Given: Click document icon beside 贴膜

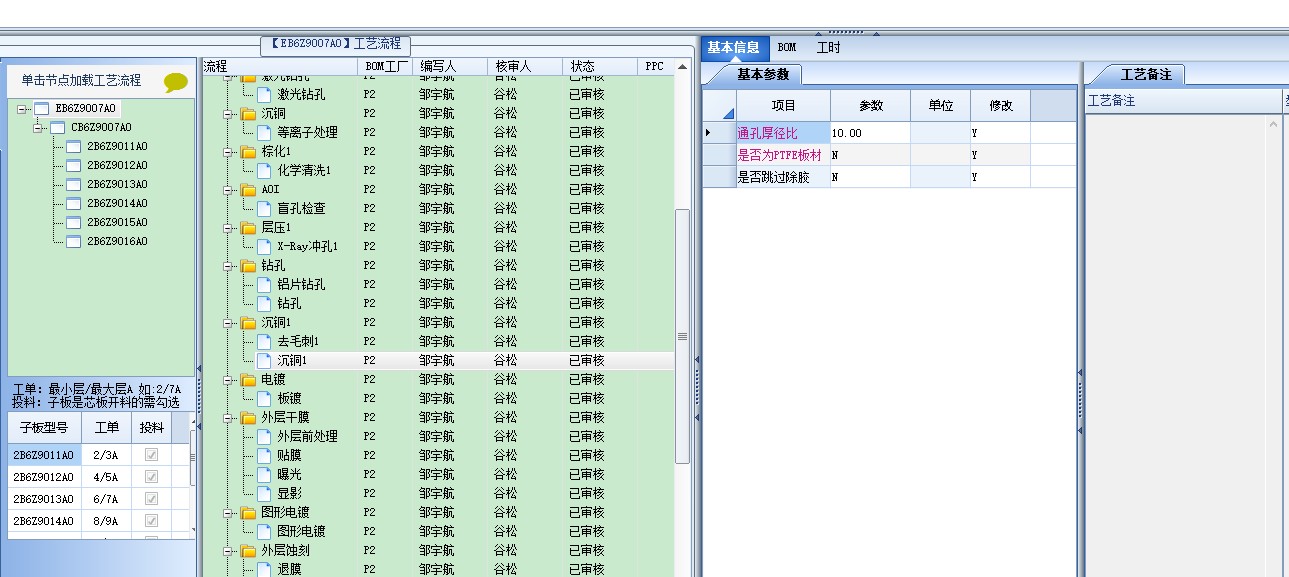Looking at the screenshot, I should (264, 455).
